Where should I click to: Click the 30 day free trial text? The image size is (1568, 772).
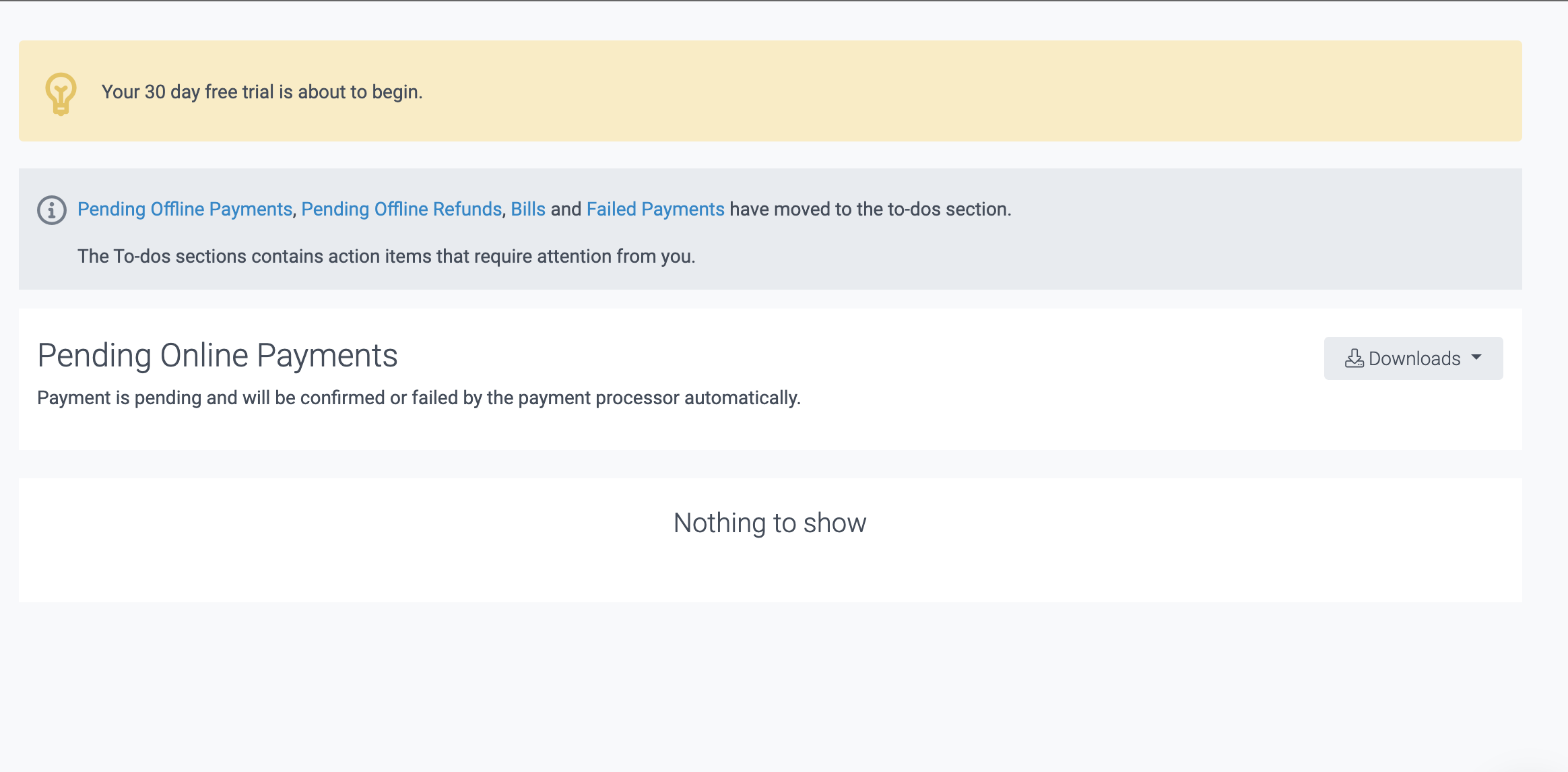[x=262, y=92]
